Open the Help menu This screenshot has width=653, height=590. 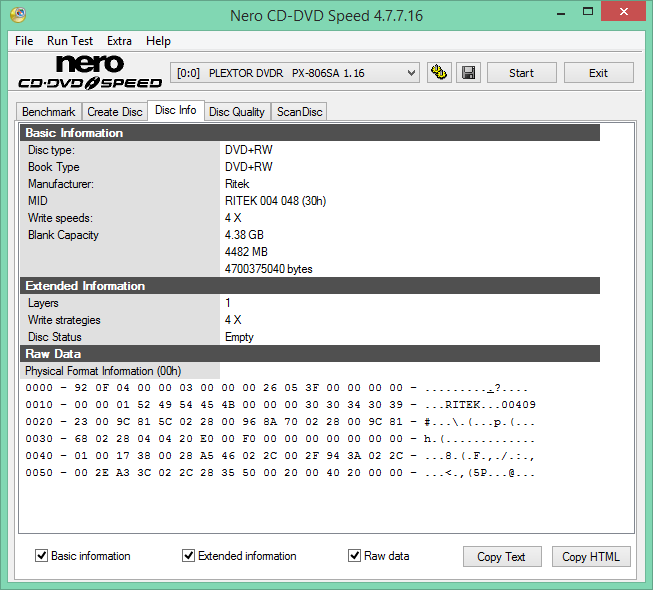tap(158, 41)
